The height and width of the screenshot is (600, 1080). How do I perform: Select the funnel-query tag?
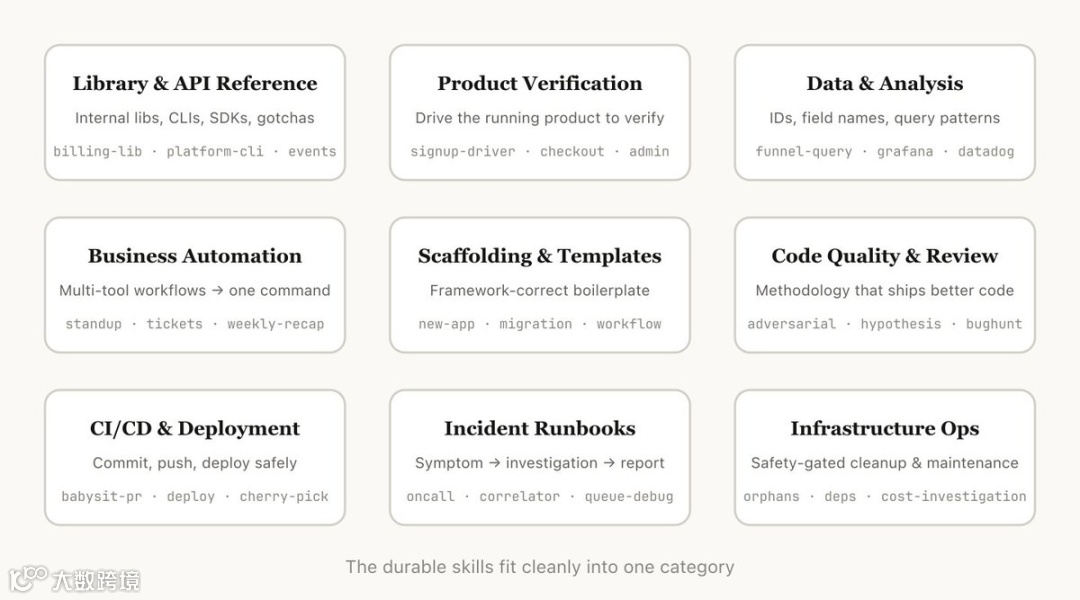point(804,152)
